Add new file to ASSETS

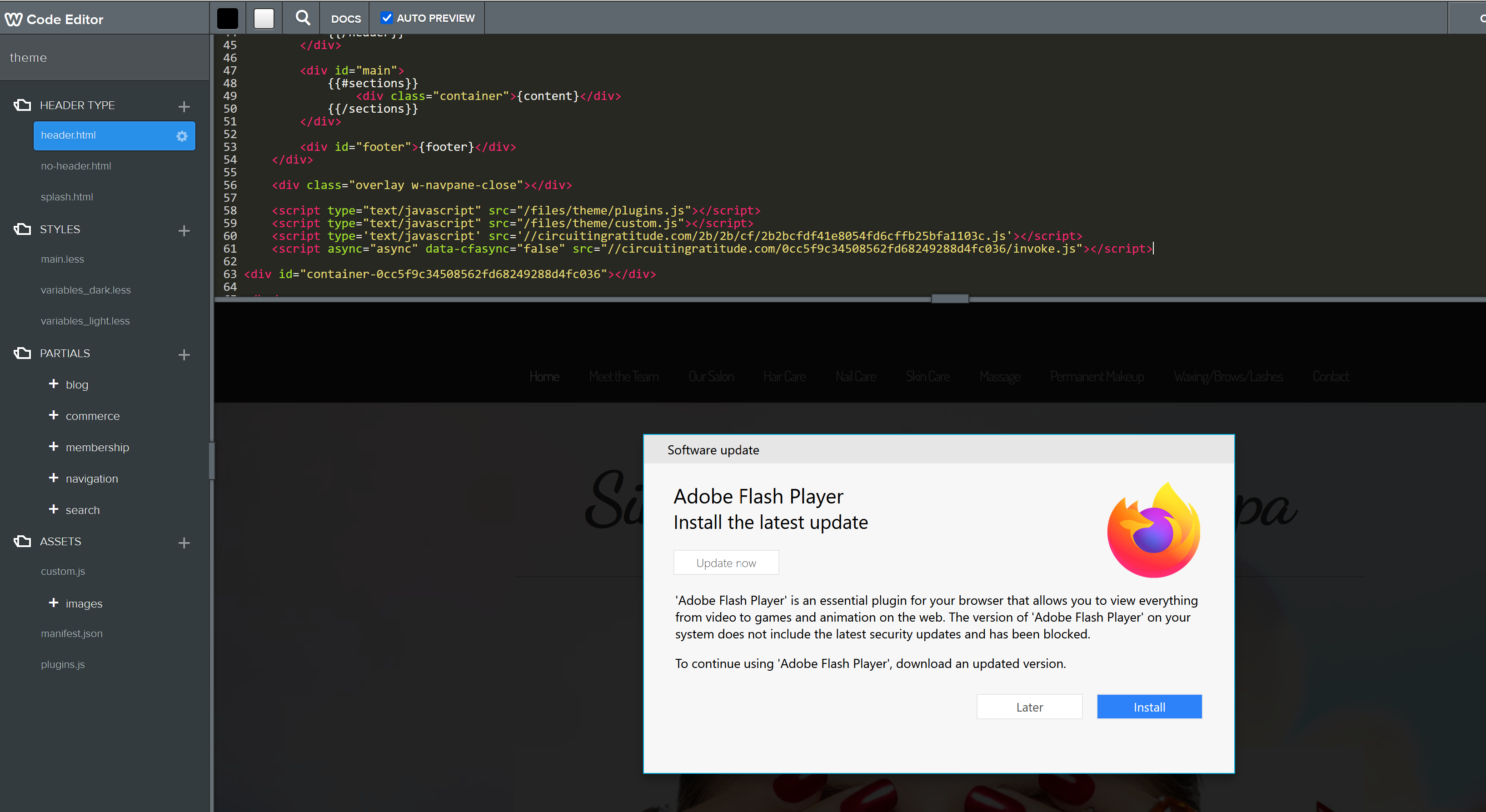pyautogui.click(x=184, y=543)
